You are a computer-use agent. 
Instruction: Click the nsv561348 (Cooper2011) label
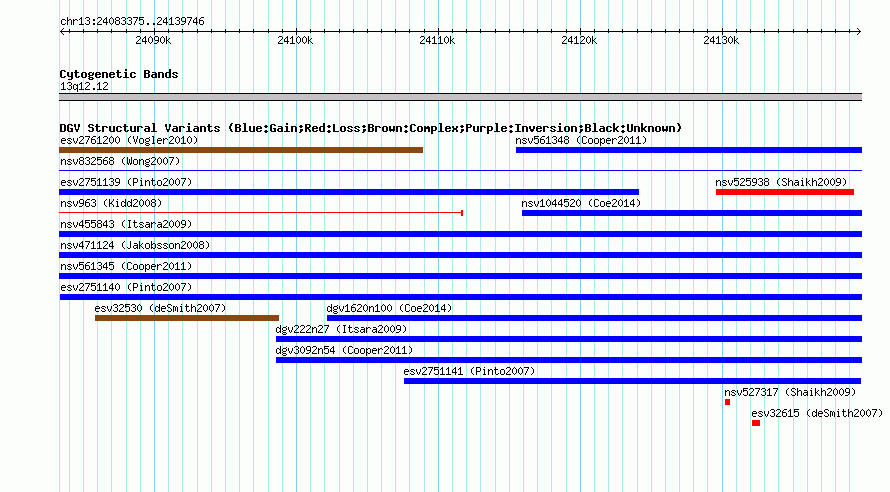tap(581, 140)
